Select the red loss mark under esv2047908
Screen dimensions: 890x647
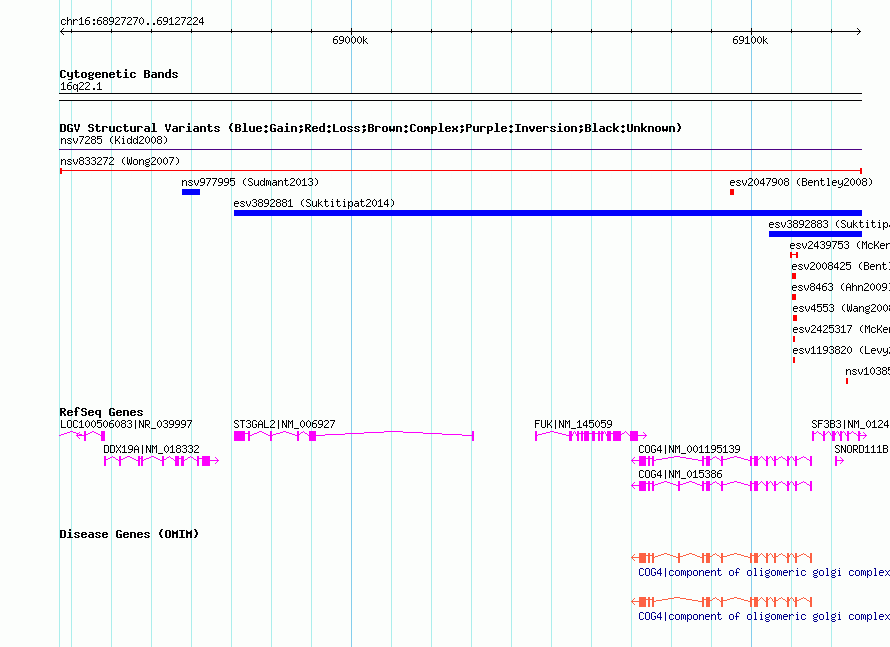pyautogui.click(x=732, y=192)
